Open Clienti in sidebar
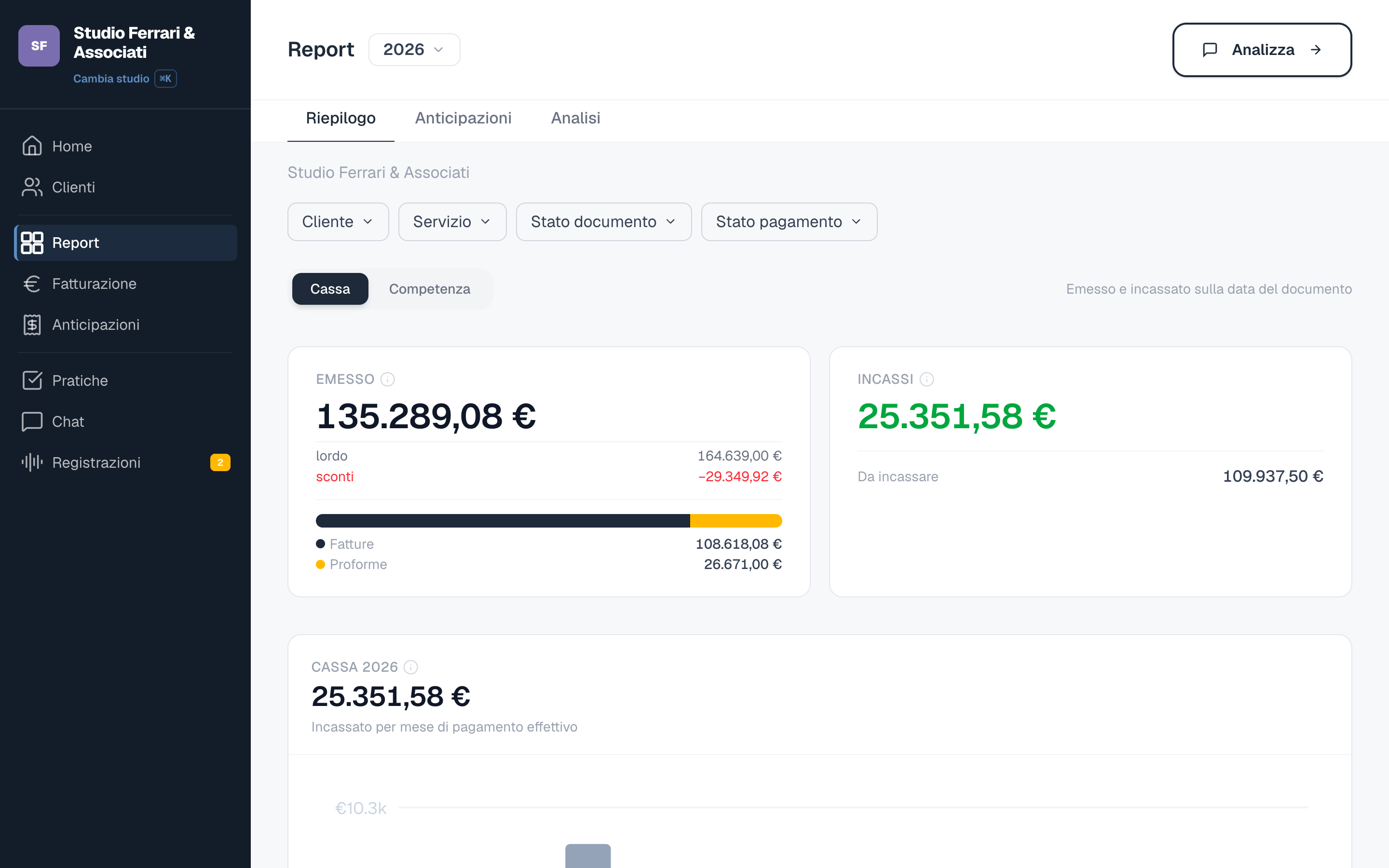This screenshot has height=868, width=1389. tap(126, 187)
